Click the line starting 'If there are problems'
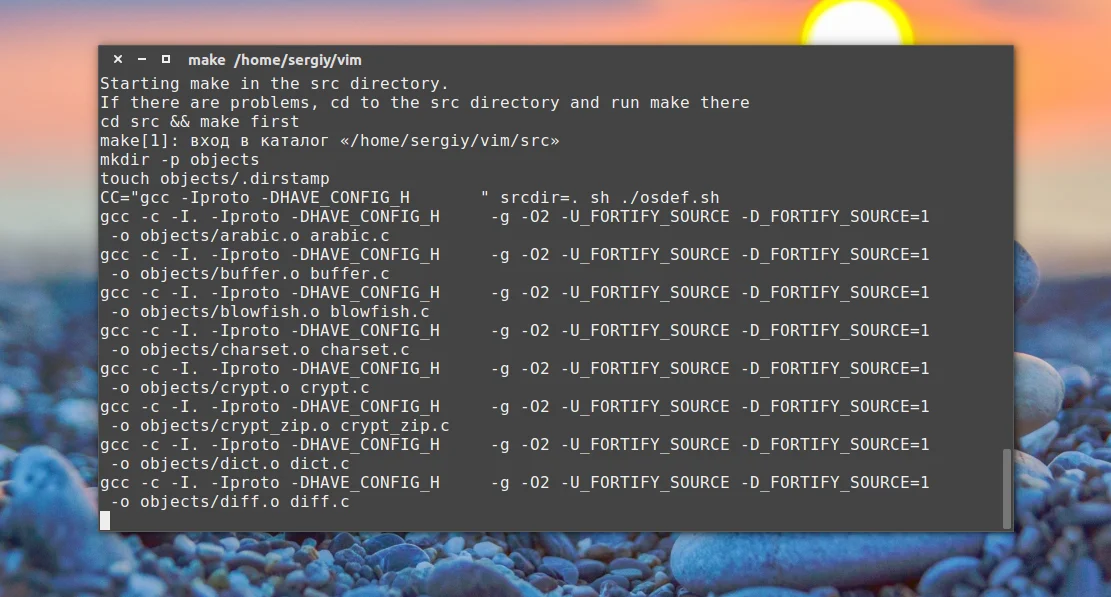Image resolution: width=1111 pixels, height=597 pixels. tap(424, 103)
